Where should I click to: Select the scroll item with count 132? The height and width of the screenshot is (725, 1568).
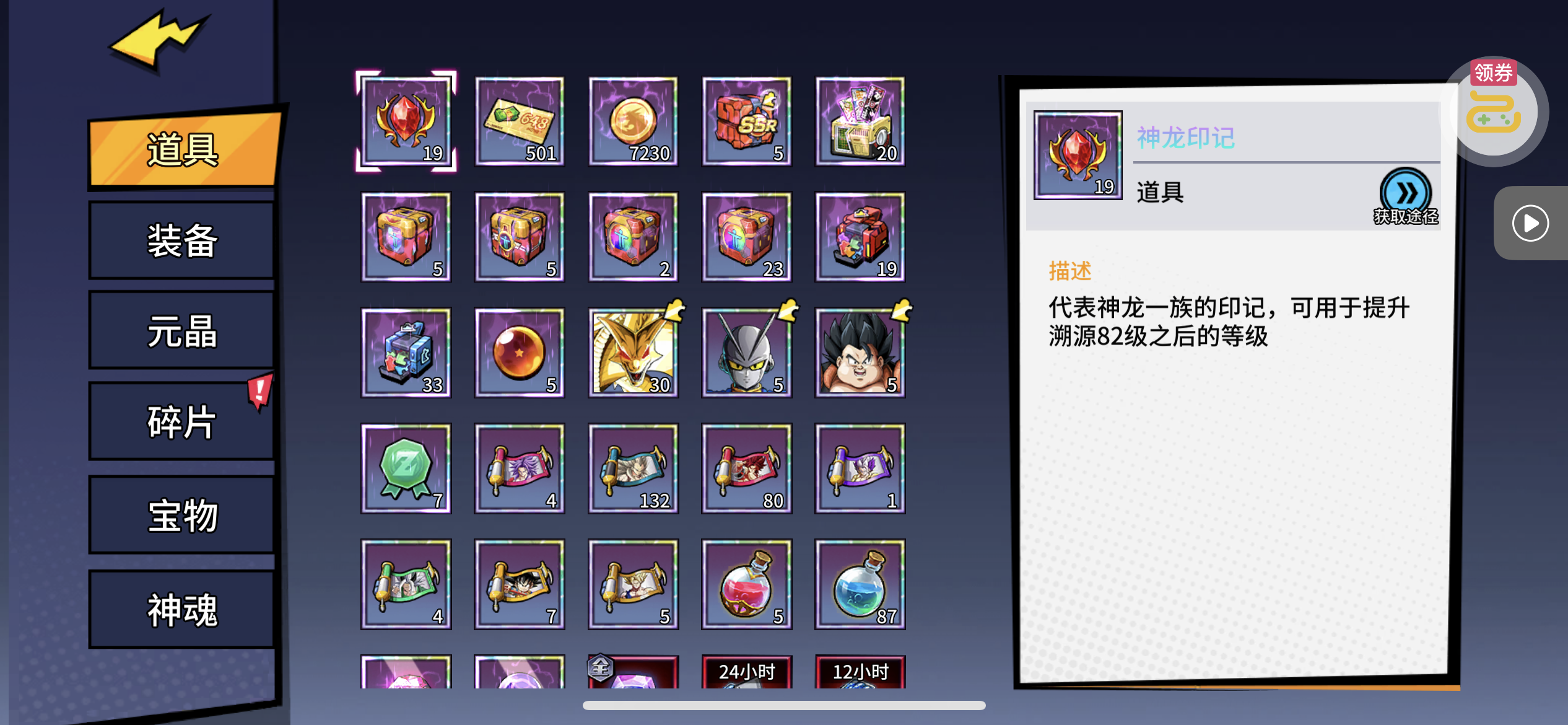[633, 468]
